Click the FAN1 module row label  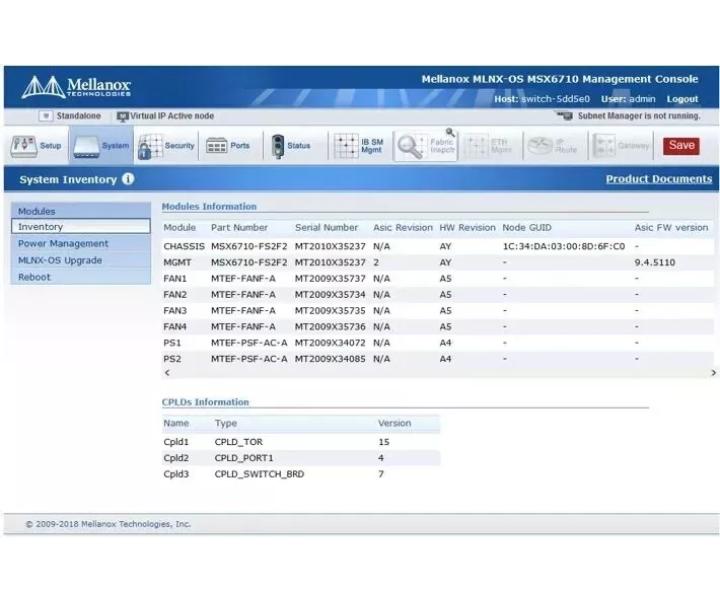(x=175, y=278)
